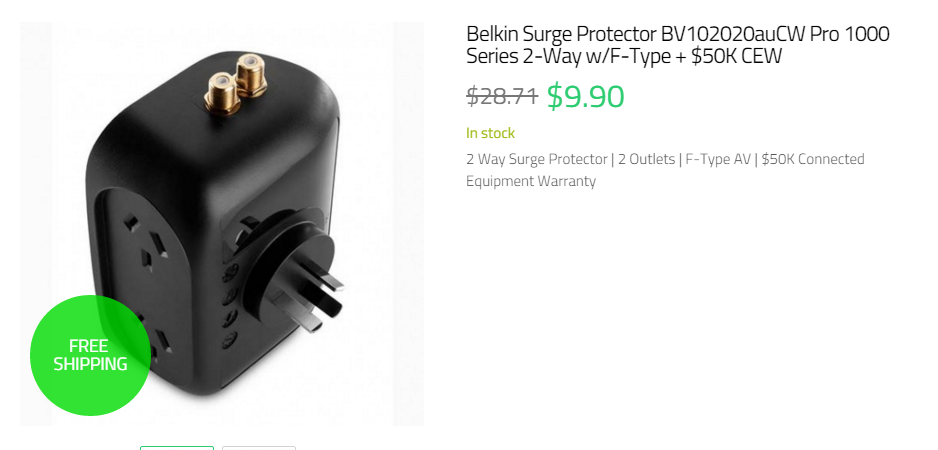Screen dimensions: 938x450
Task: Click 'Series 2-Way w/F-Type' title line
Action: pos(568,56)
